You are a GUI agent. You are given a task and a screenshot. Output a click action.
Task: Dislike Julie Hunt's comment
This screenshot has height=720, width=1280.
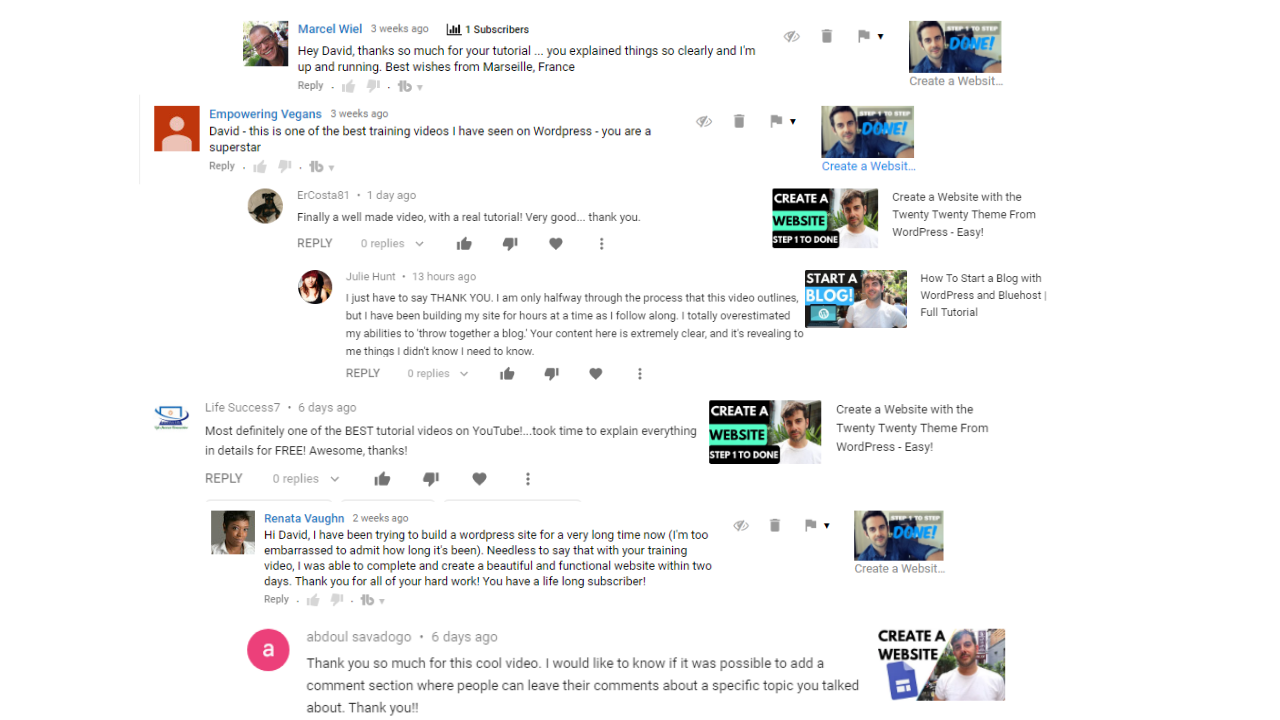pos(552,374)
